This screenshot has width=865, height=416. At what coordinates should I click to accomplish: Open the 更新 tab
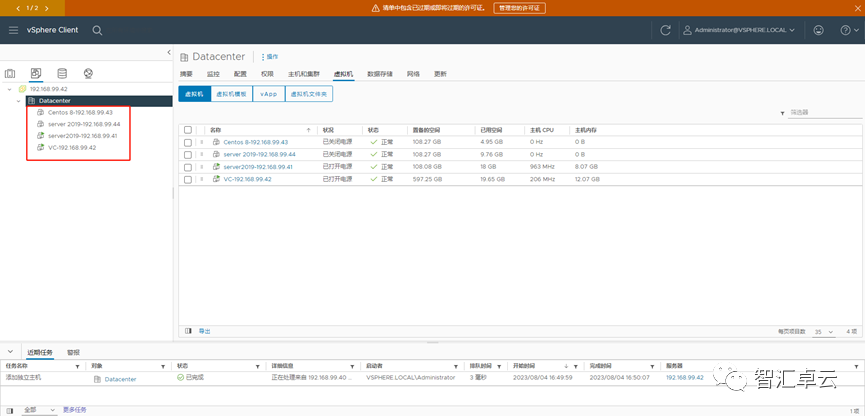tap(440, 74)
